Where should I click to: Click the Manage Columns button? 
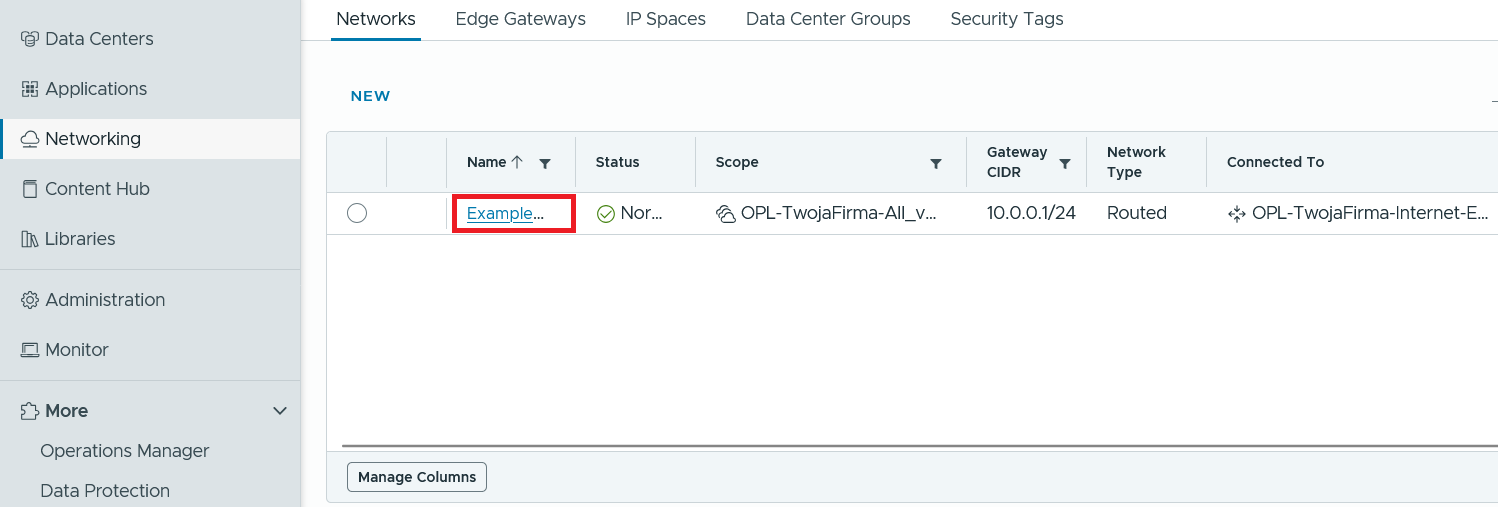click(x=417, y=477)
